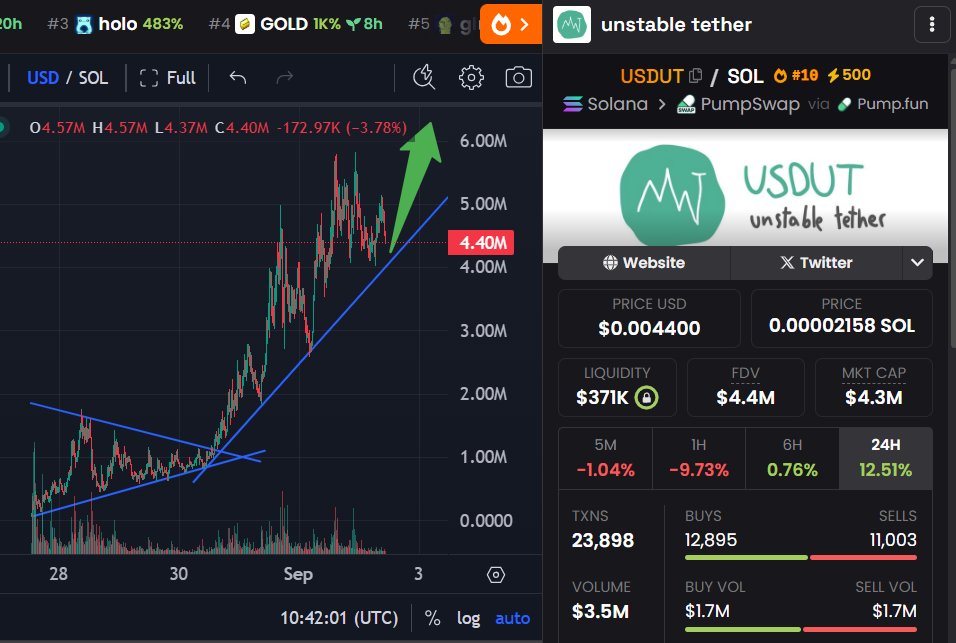Viewport: 956px width, 643px height.
Task: Toggle log scale on chart
Action: pyautogui.click(x=468, y=619)
